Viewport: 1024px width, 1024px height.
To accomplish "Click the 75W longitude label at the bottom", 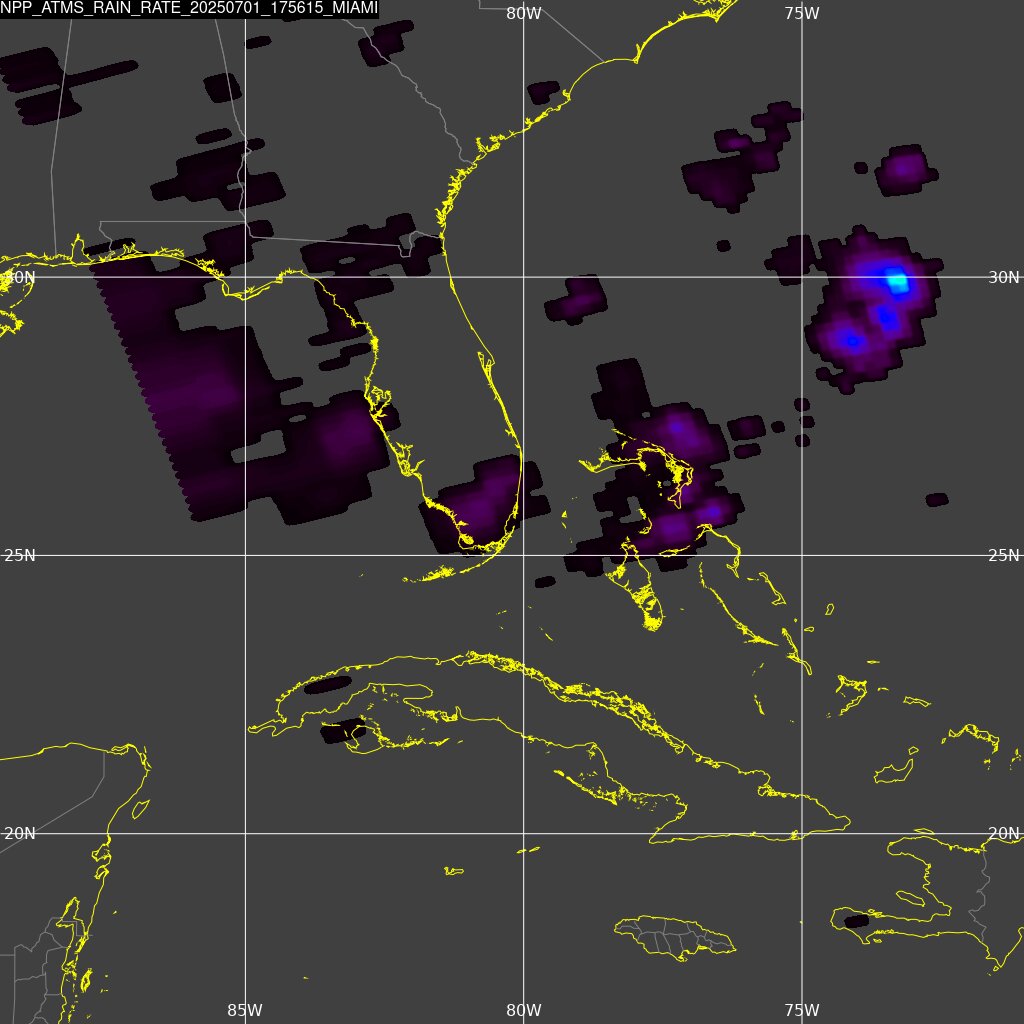I will (802, 1010).
